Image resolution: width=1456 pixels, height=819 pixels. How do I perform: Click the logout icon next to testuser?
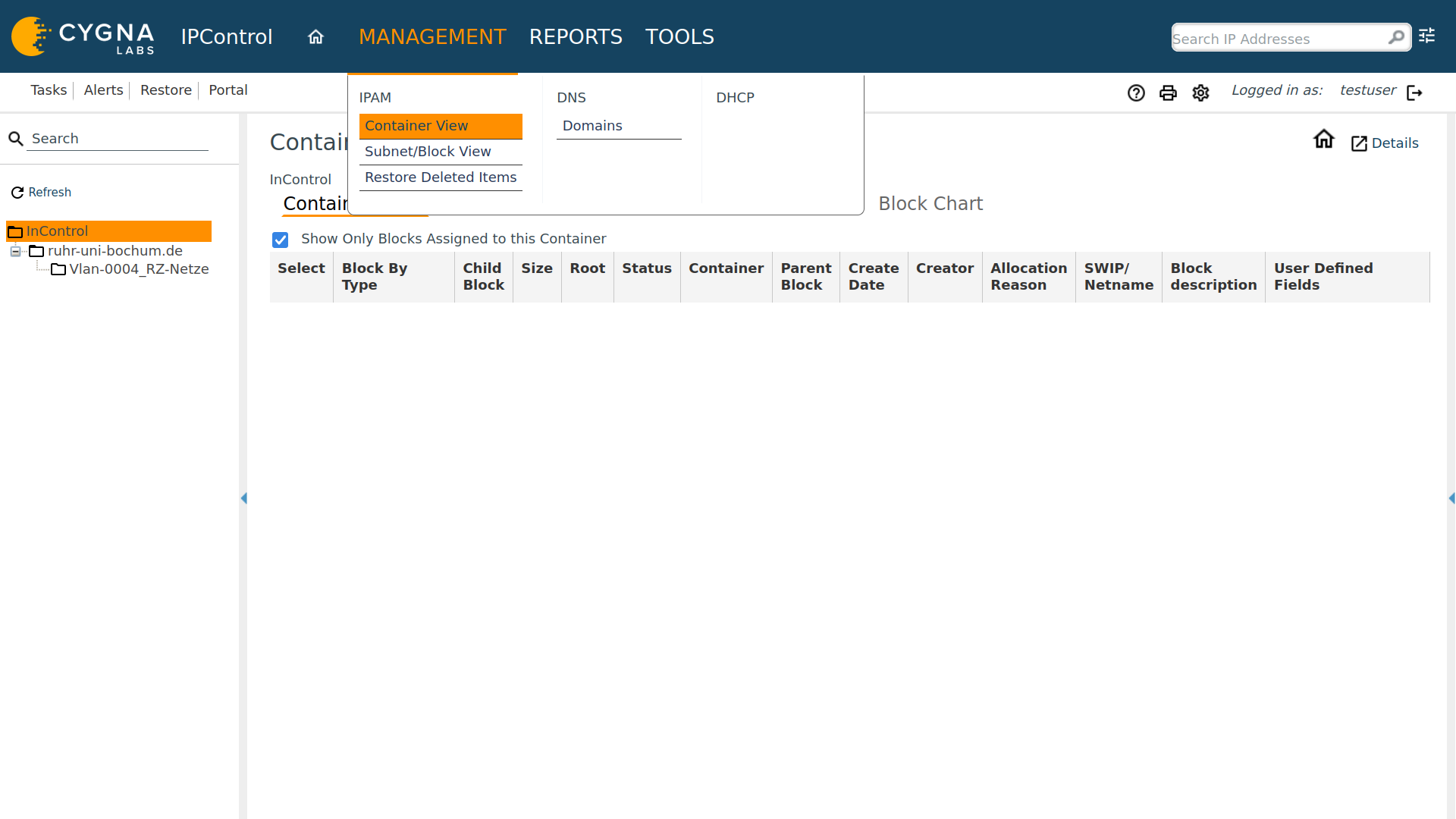click(1414, 93)
